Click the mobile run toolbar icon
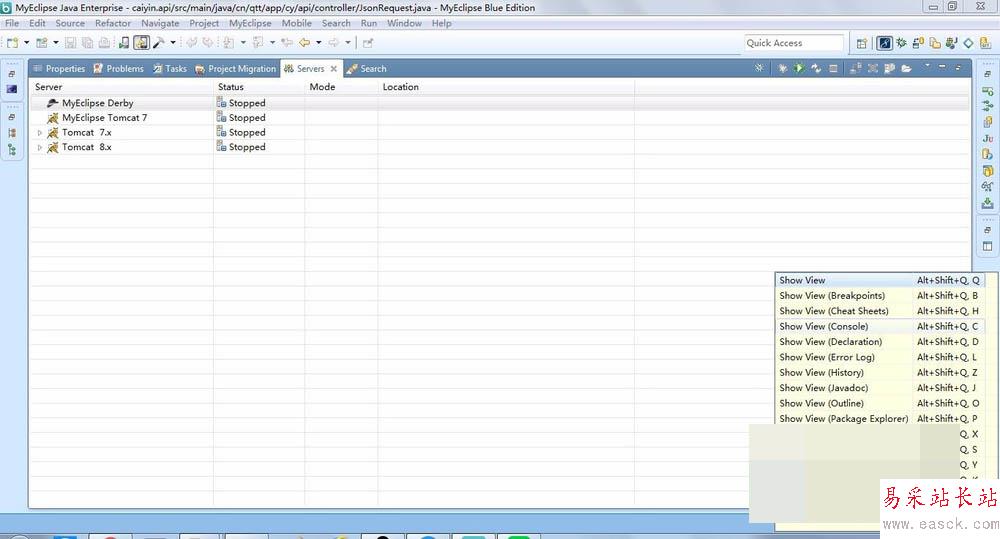 click(124, 43)
